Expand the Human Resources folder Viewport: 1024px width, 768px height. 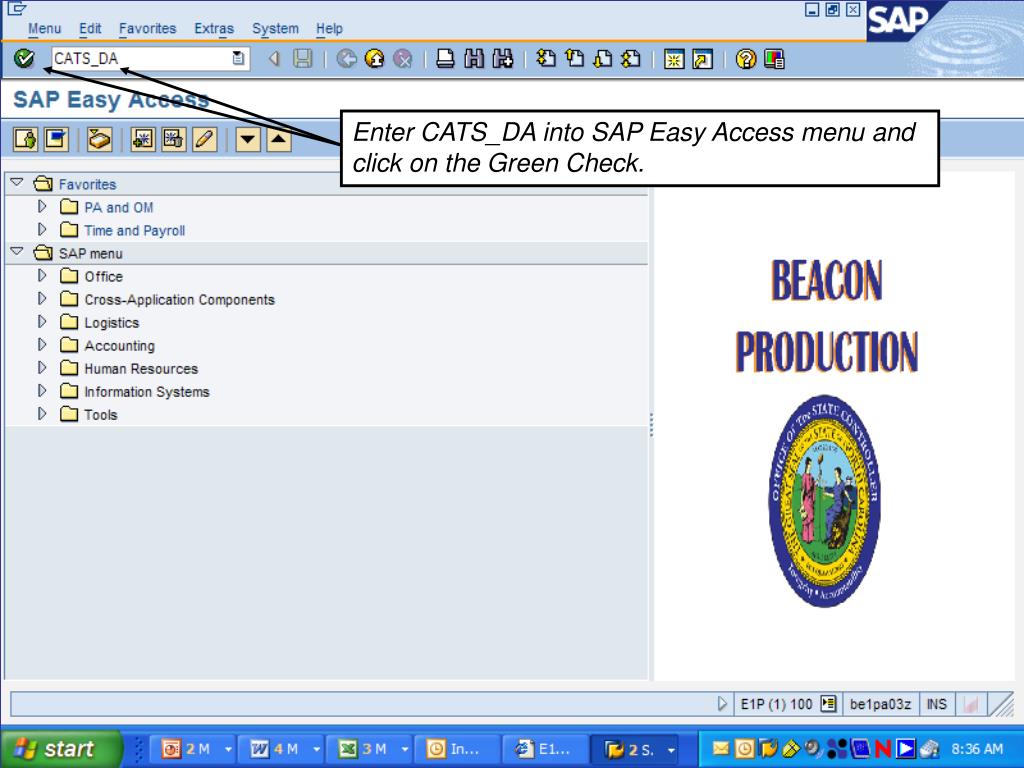click(x=42, y=368)
